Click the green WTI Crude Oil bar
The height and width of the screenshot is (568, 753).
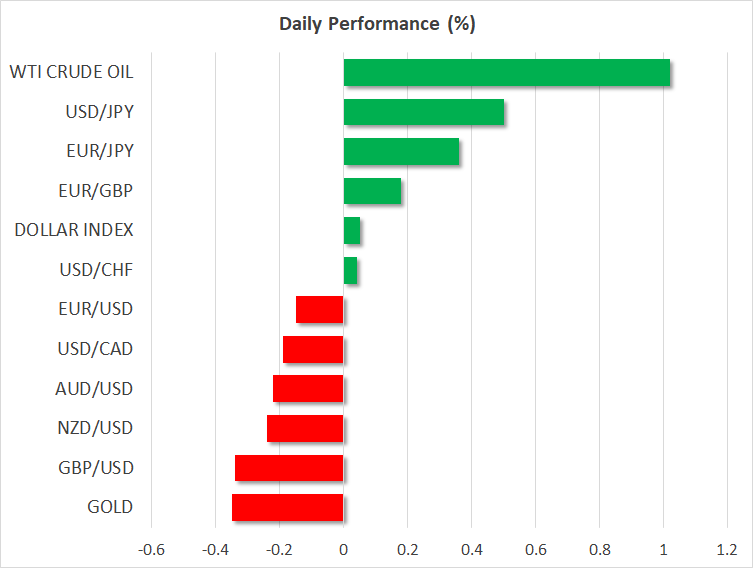coord(506,73)
